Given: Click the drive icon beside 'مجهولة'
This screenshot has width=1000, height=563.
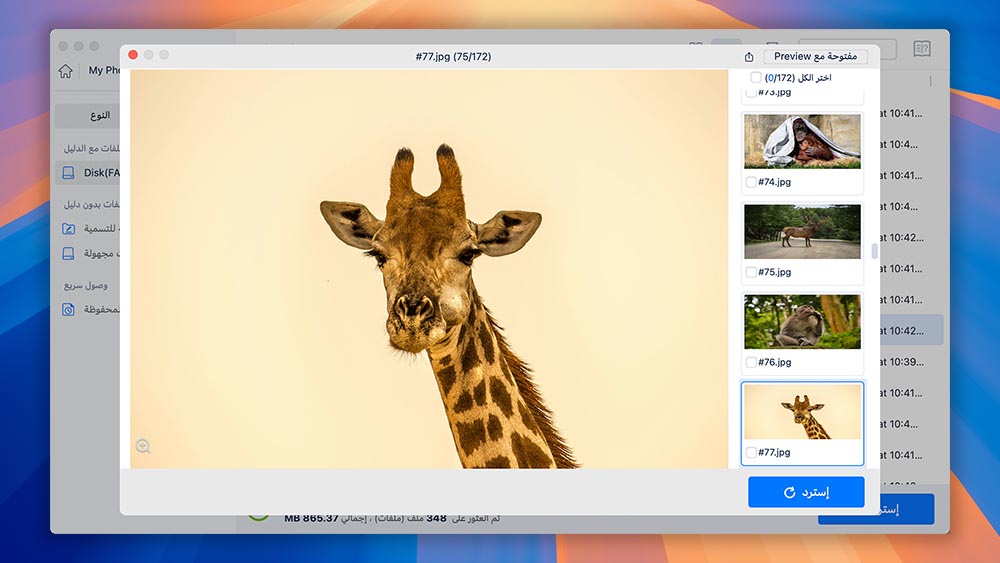Looking at the screenshot, I should pyautogui.click(x=68, y=253).
